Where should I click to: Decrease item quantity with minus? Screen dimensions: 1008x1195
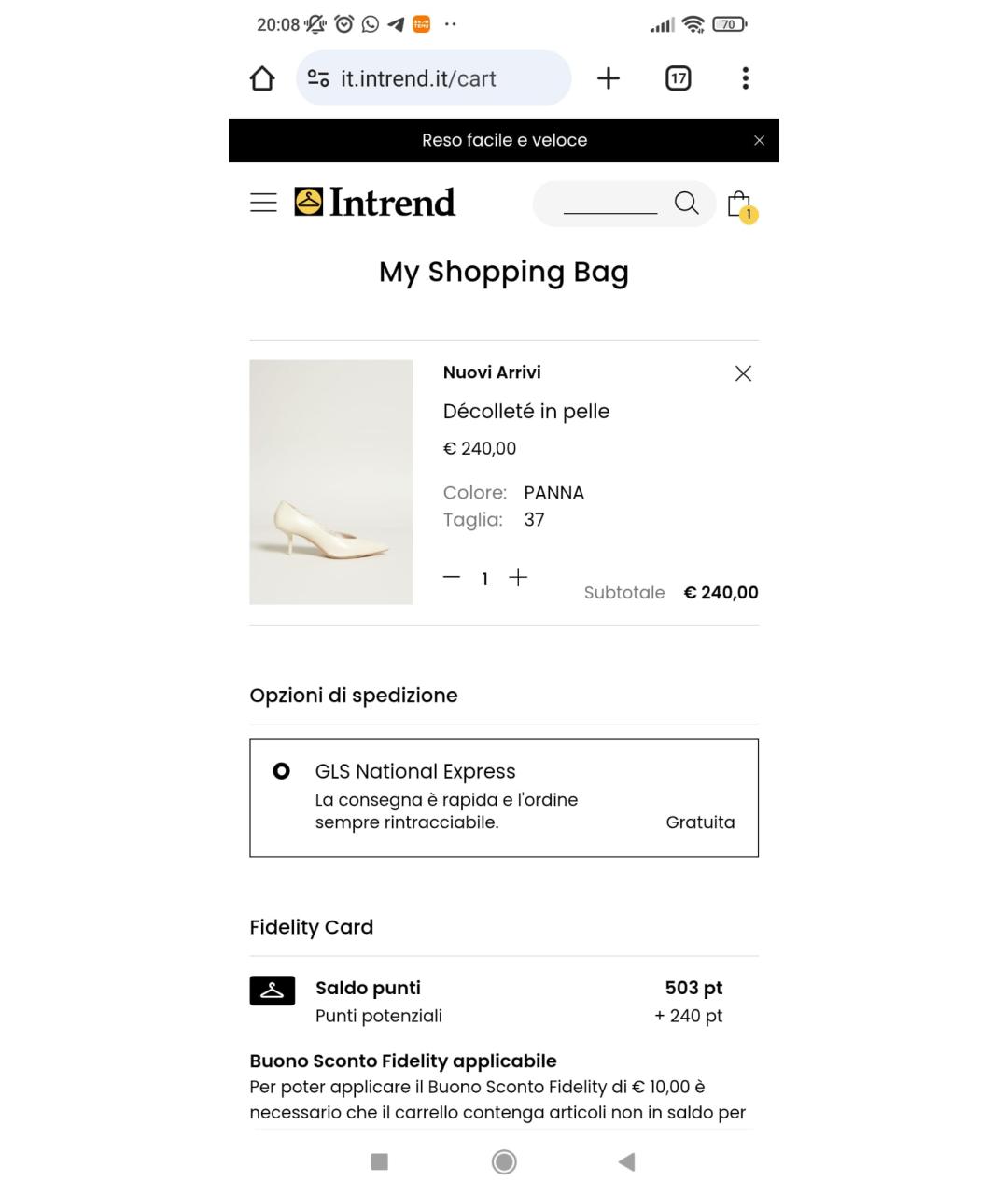pyautogui.click(x=452, y=578)
